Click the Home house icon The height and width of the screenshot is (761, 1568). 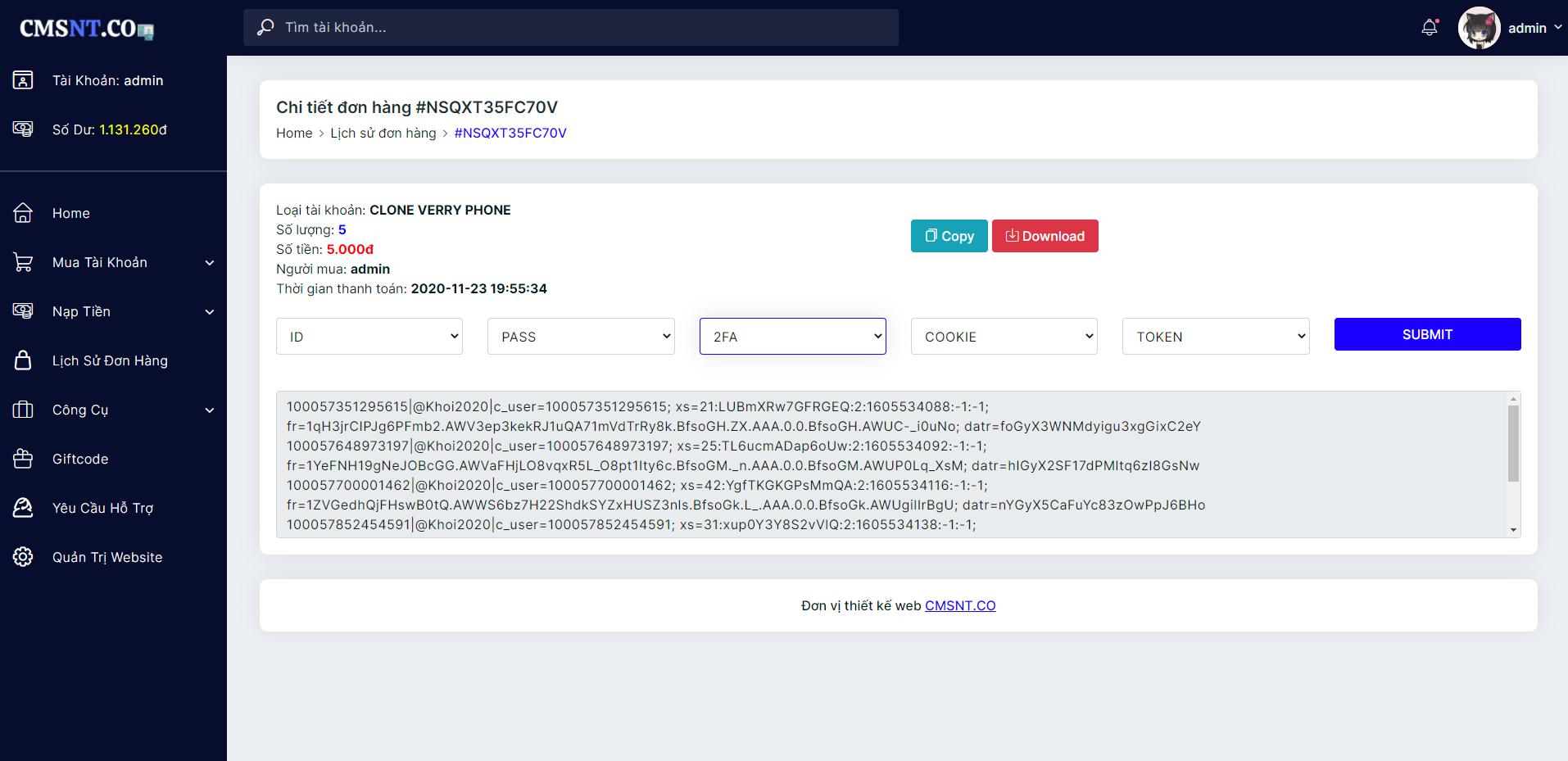[x=23, y=213]
